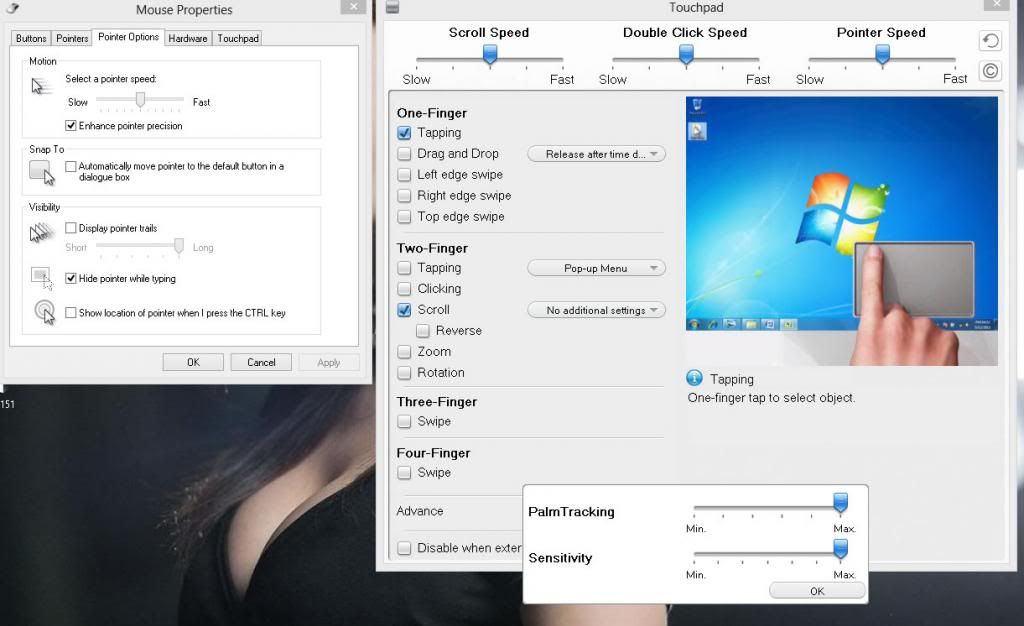
Task: Click the Sensitivity slider handle
Action: [840, 549]
